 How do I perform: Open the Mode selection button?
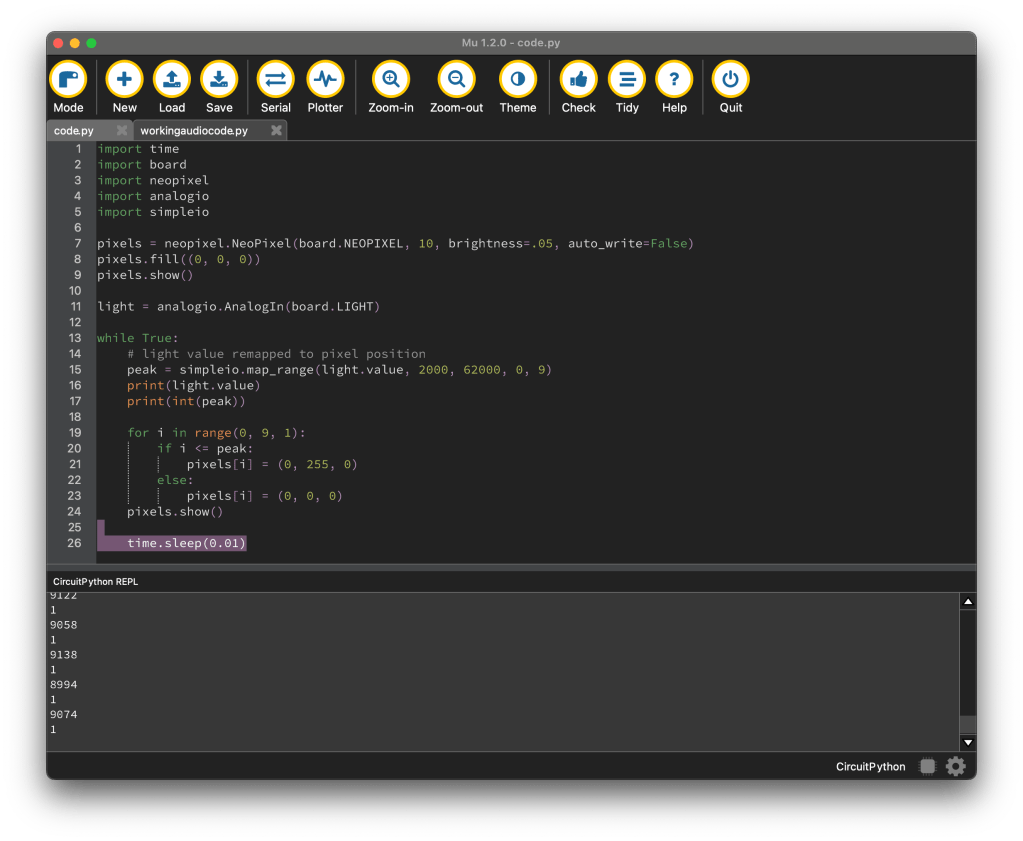tap(68, 80)
